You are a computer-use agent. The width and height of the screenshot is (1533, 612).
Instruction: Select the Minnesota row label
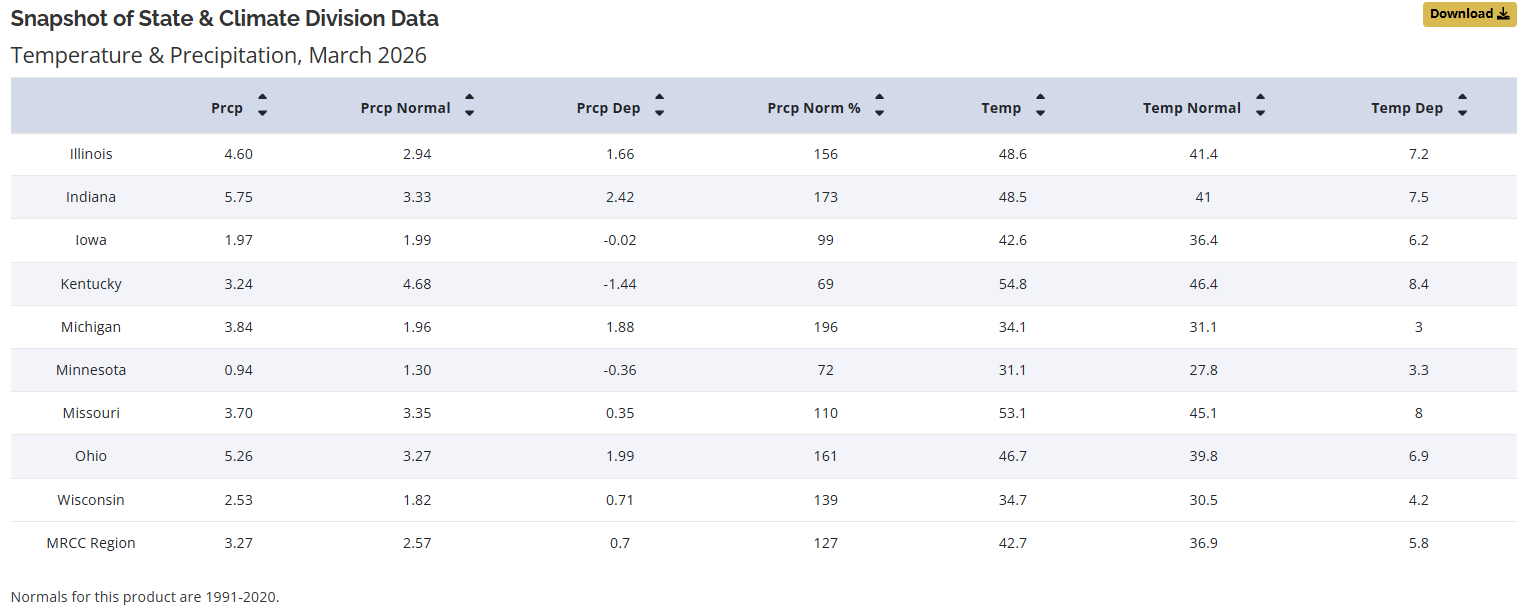tap(91, 370)
